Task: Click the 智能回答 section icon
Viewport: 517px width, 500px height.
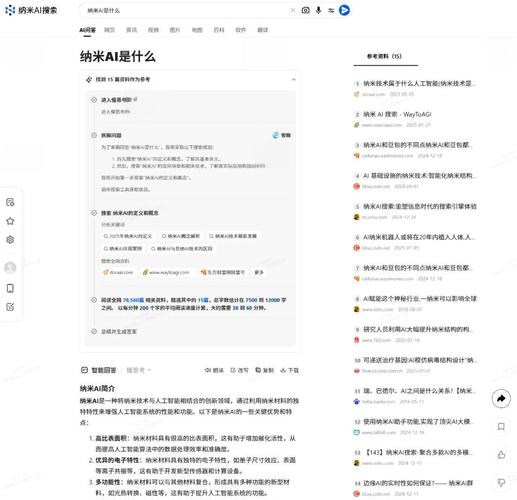Action: [x=84, y=370]
